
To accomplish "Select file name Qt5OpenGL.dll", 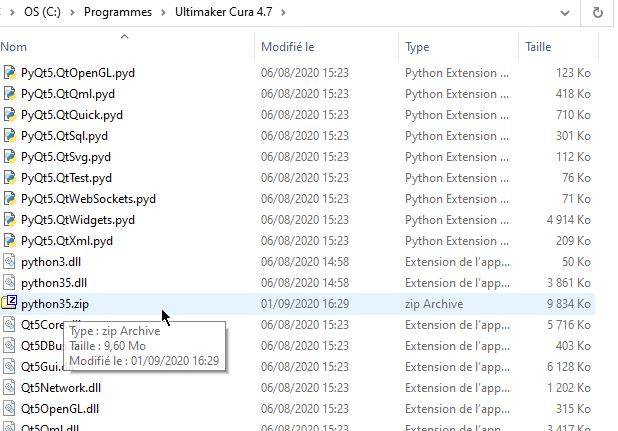I will click(x=60, y=409).
